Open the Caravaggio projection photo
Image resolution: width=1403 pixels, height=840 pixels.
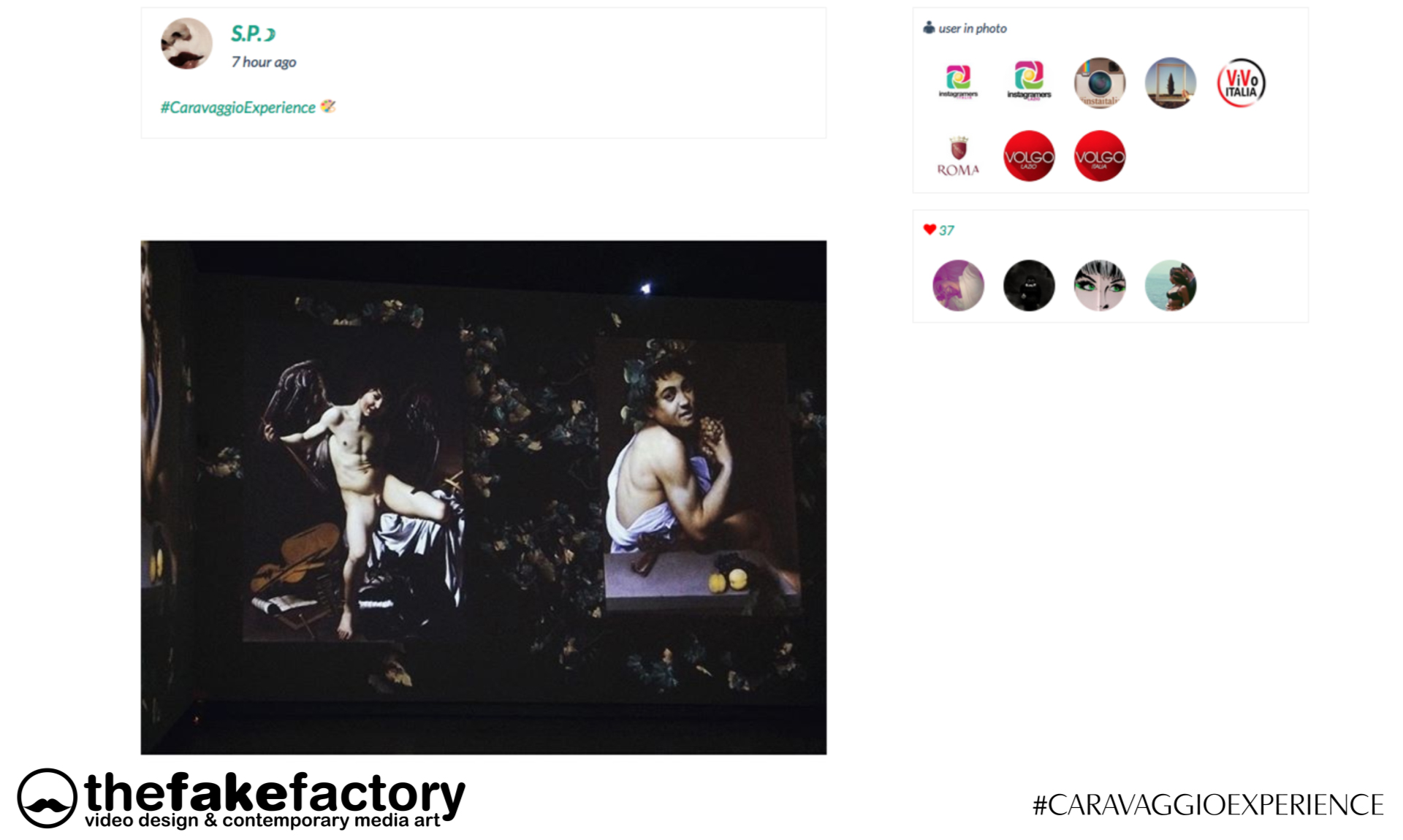pyautogui.click(x=484, y=497)
